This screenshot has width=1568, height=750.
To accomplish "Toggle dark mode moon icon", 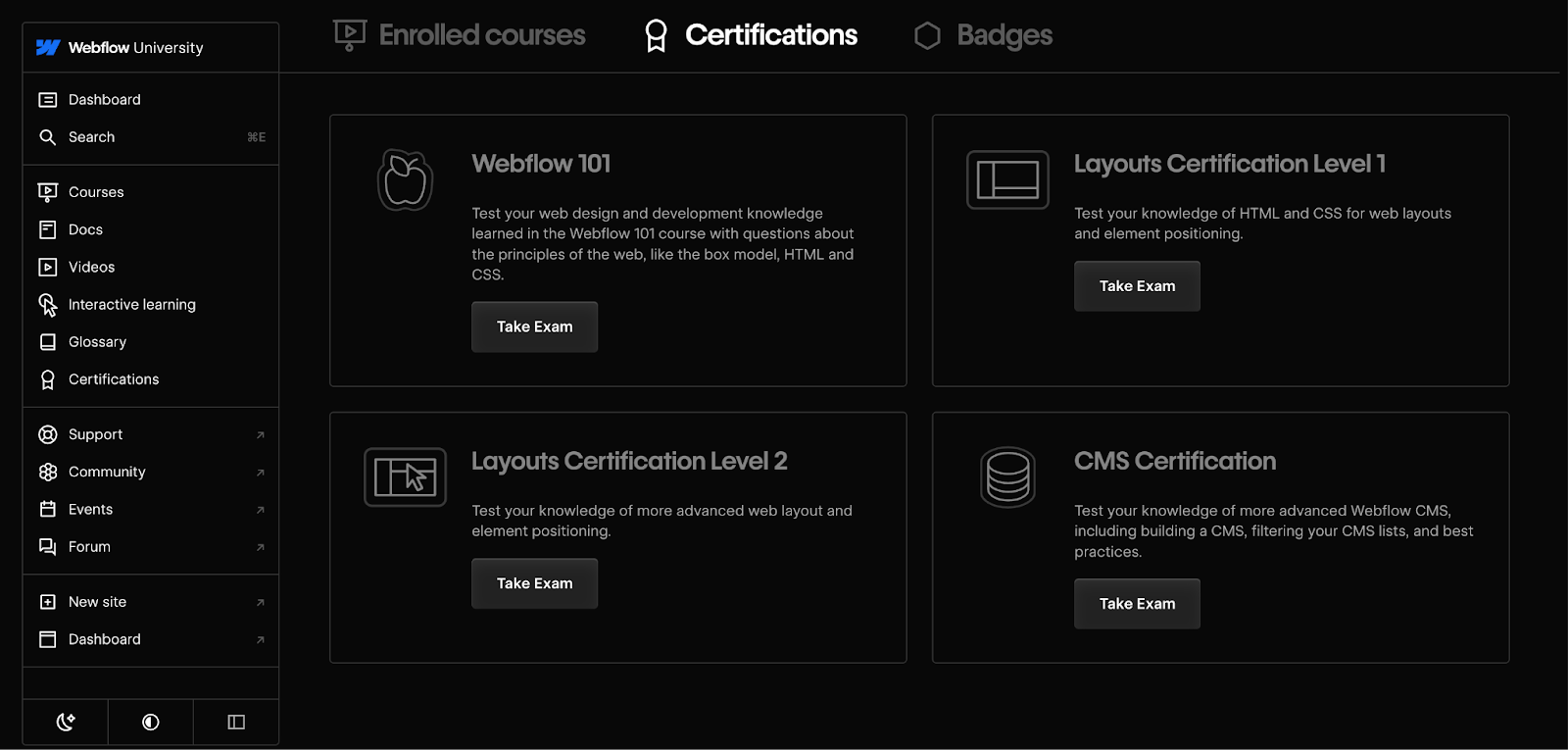I will [66, 723].
